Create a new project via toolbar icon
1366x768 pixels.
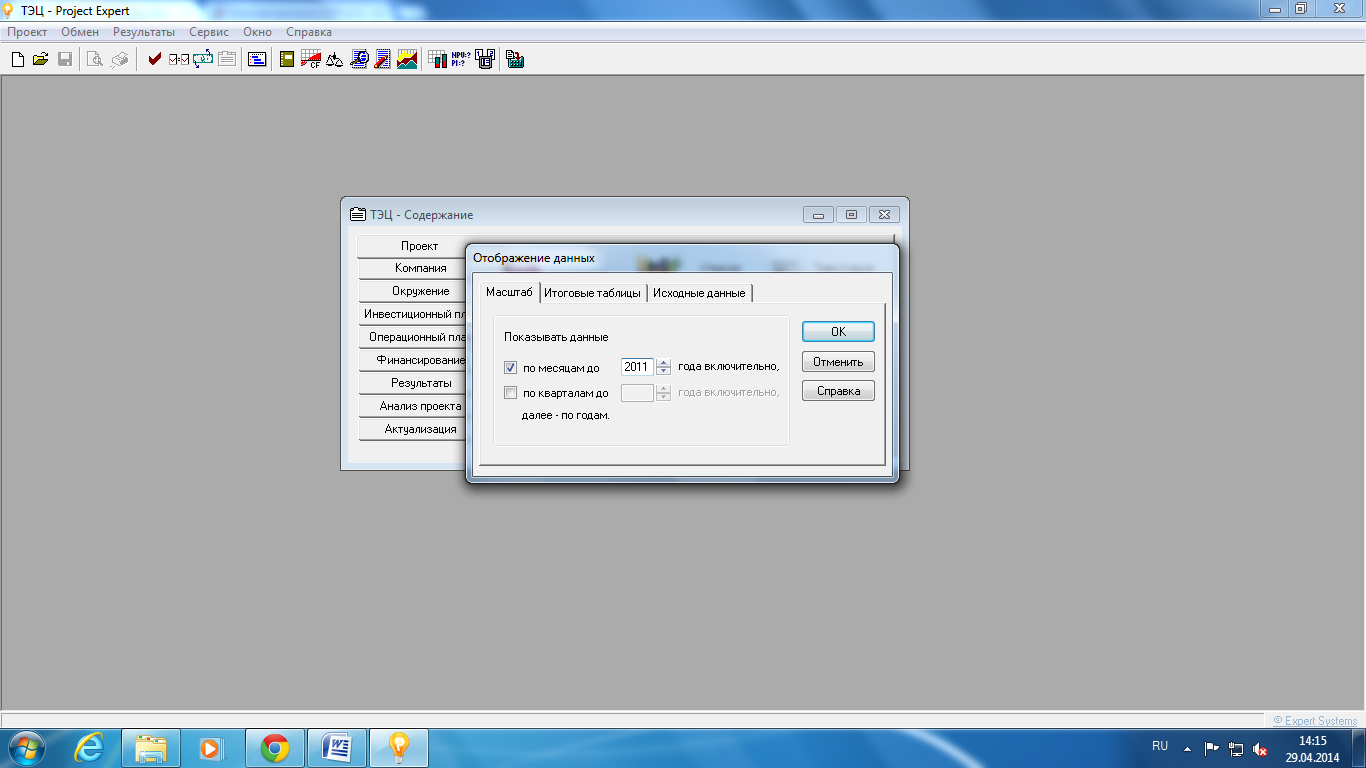pos(17,60)
